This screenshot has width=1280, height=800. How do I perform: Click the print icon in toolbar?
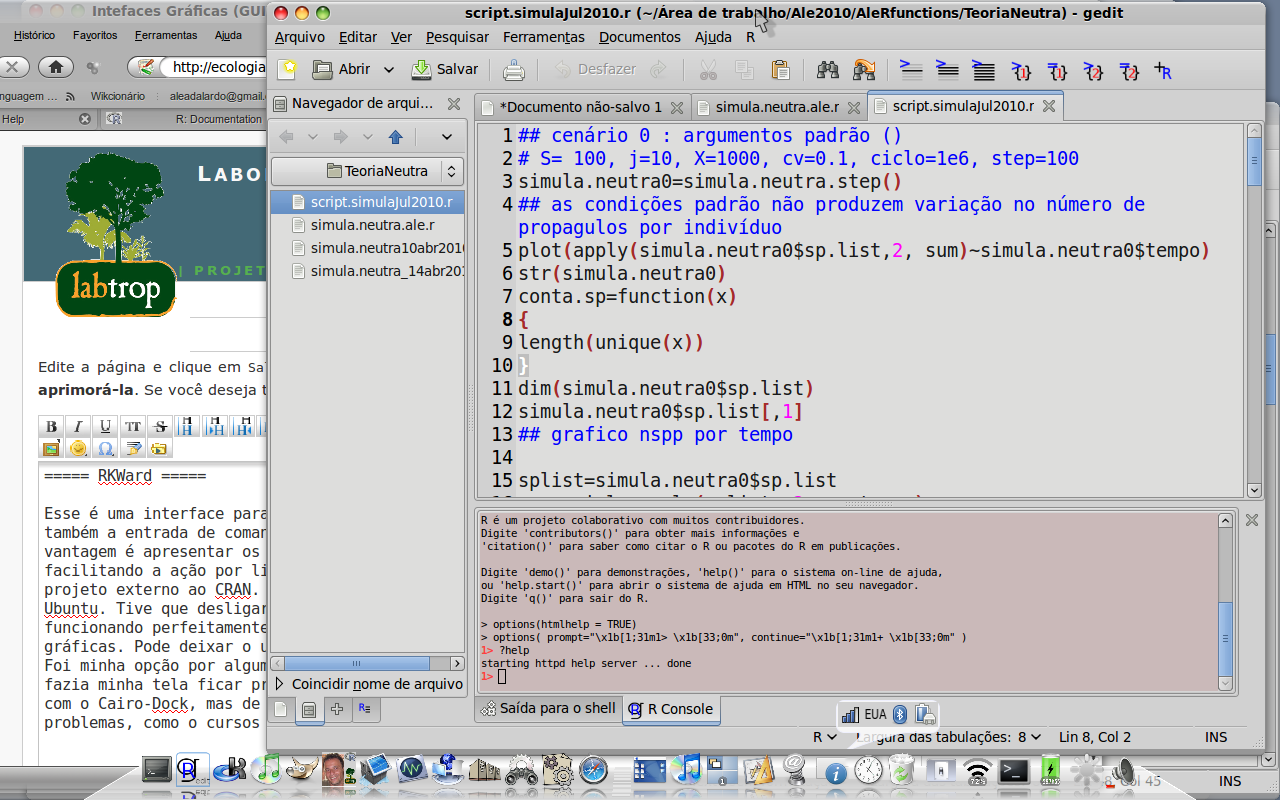(x=513, y=70)
